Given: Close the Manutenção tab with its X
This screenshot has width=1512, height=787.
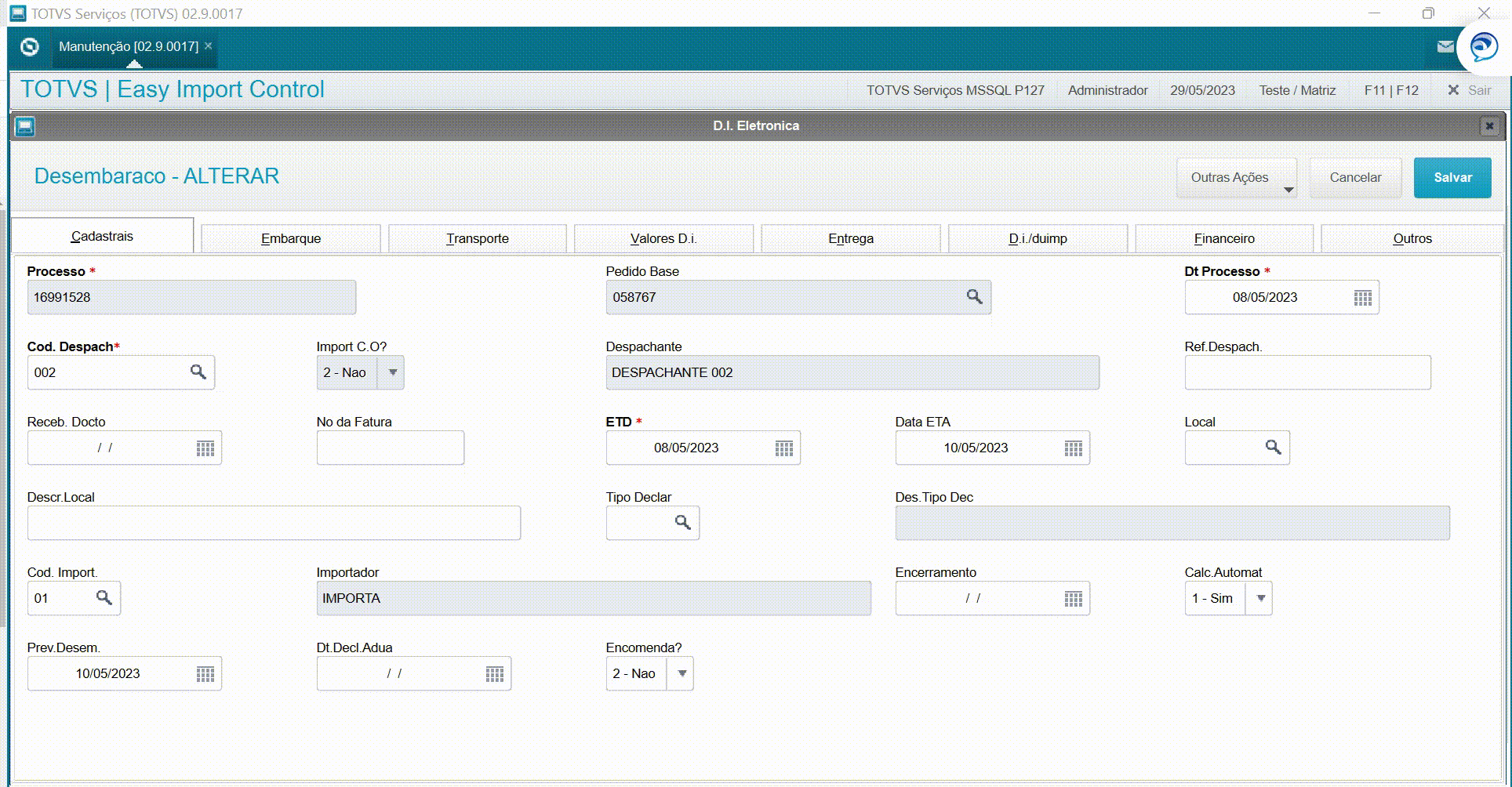Looking at the screenshot, I should [x=208, y=46].
